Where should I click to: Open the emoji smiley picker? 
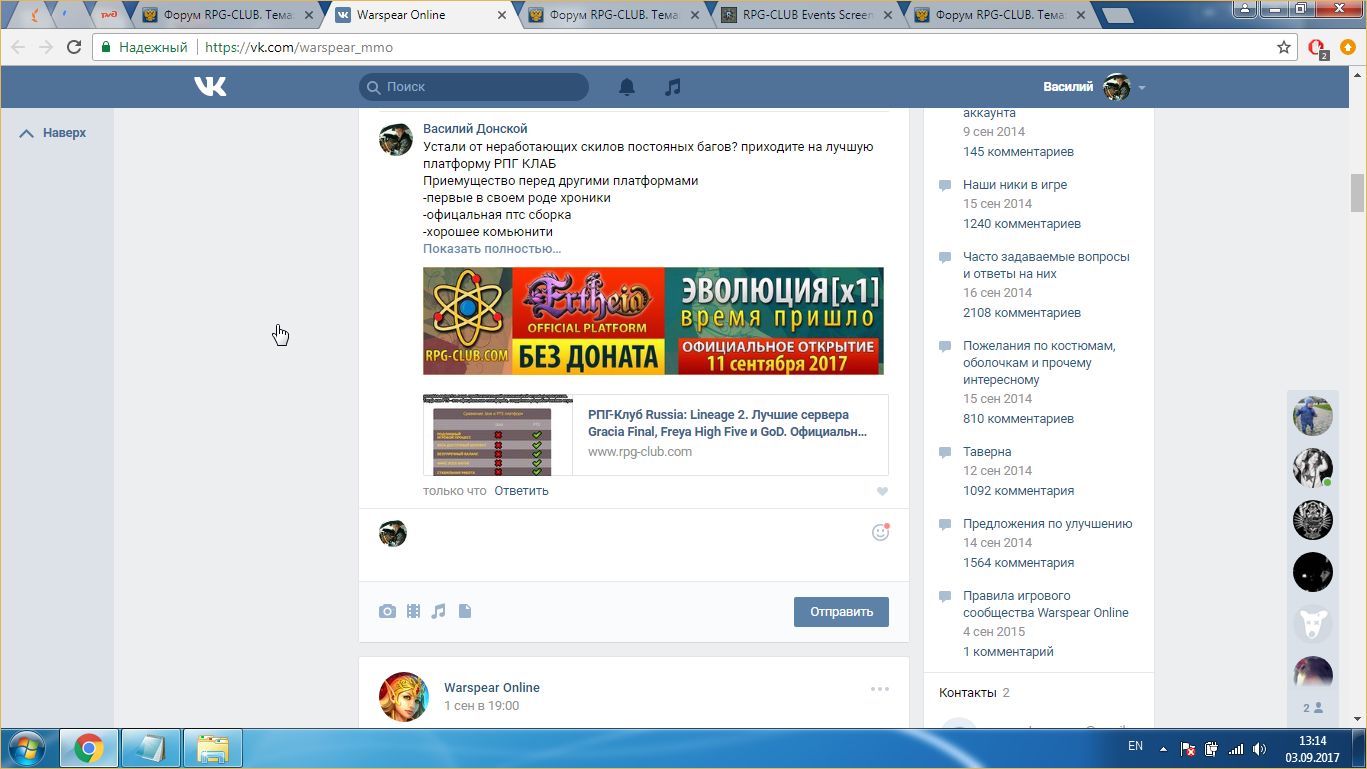(880, 533)
